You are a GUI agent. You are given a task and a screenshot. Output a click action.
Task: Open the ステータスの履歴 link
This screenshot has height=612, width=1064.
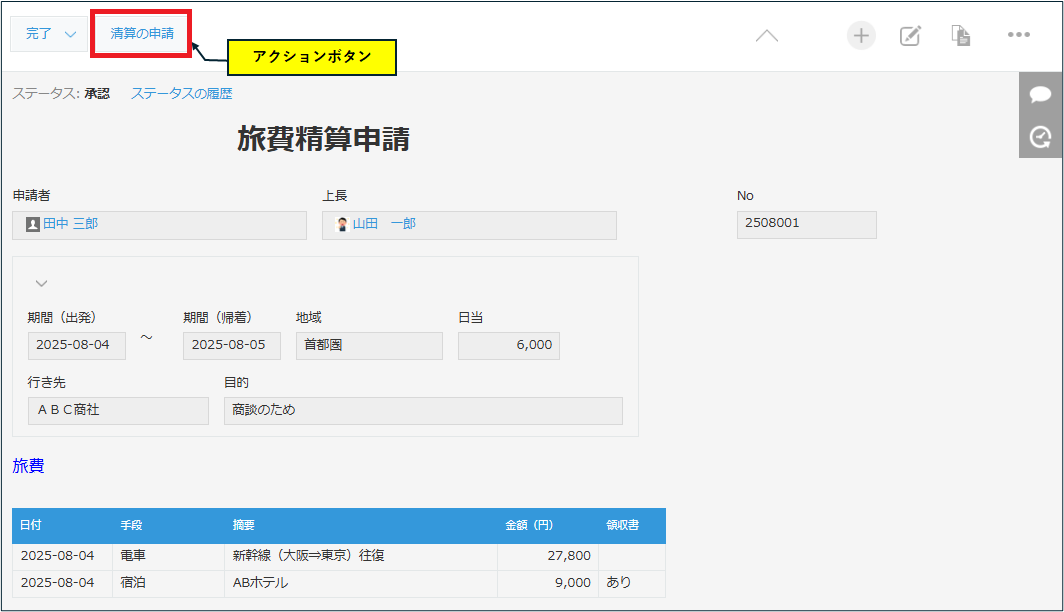[181, 94]
